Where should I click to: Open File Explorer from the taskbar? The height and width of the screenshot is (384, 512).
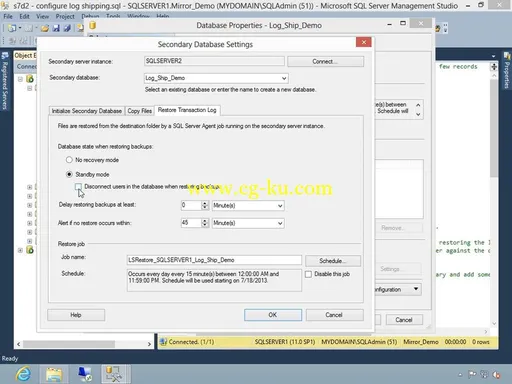(54, 374)
